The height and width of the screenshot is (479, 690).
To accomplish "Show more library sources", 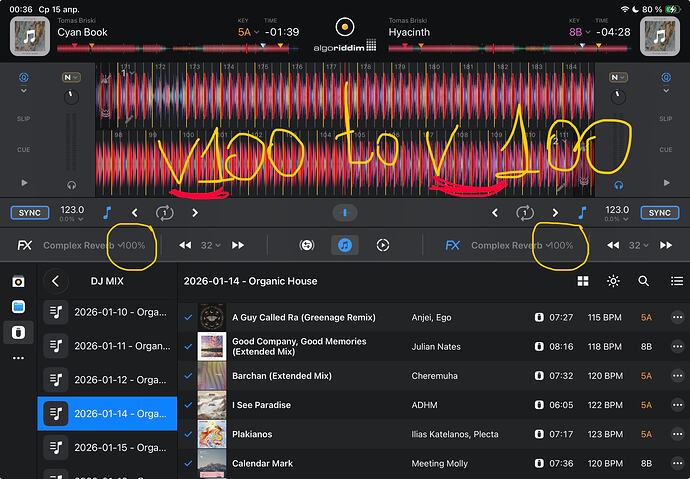I will (x=18, y=358).
